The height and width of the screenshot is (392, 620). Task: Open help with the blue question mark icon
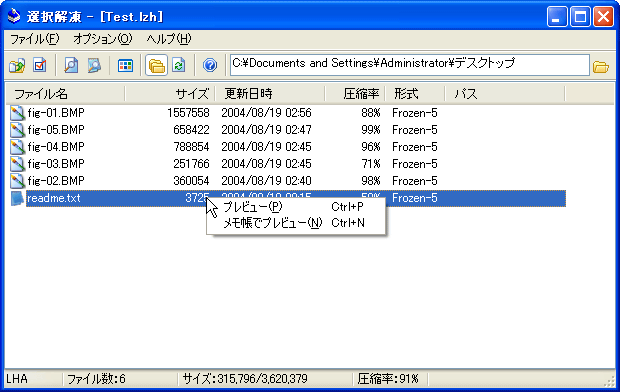click(210, 65)
